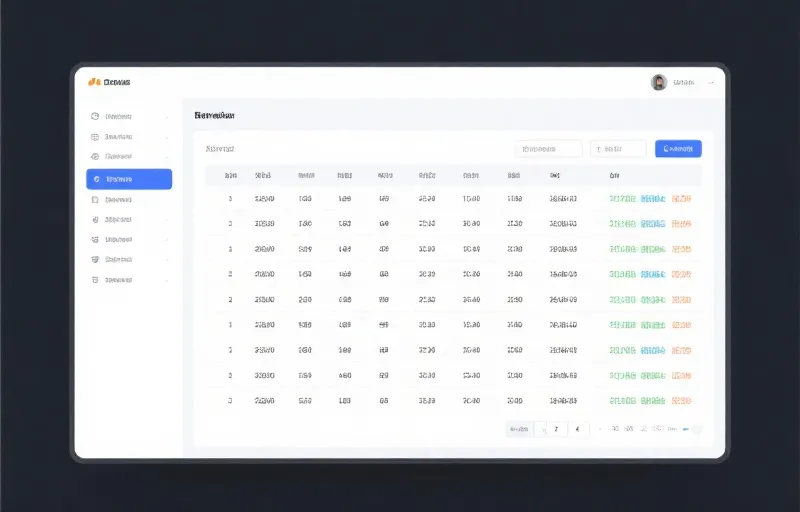
Task: Expand the second sidebar item's chevron
Action: pos(167,137)
